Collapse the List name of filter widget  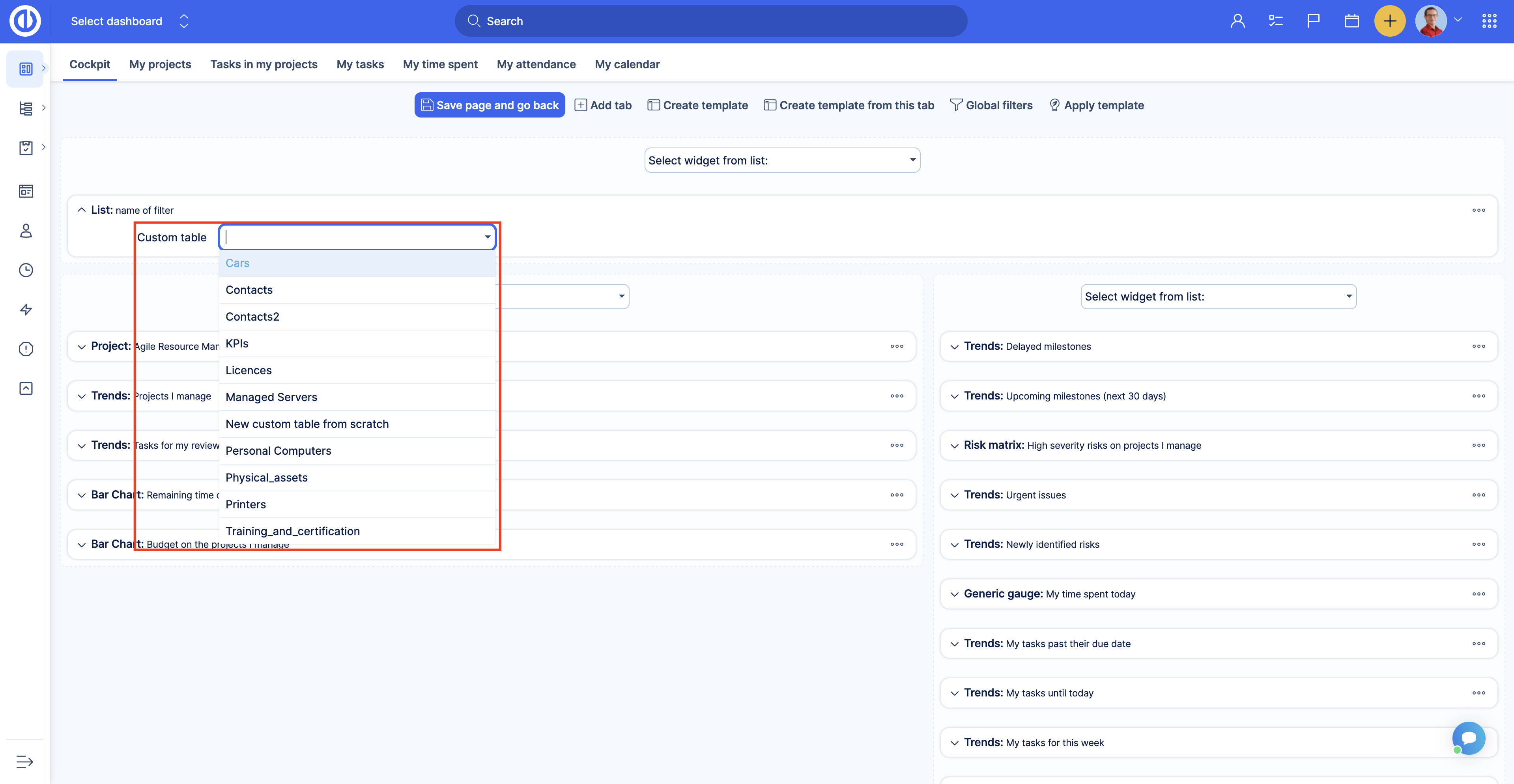tap(82, 210)
